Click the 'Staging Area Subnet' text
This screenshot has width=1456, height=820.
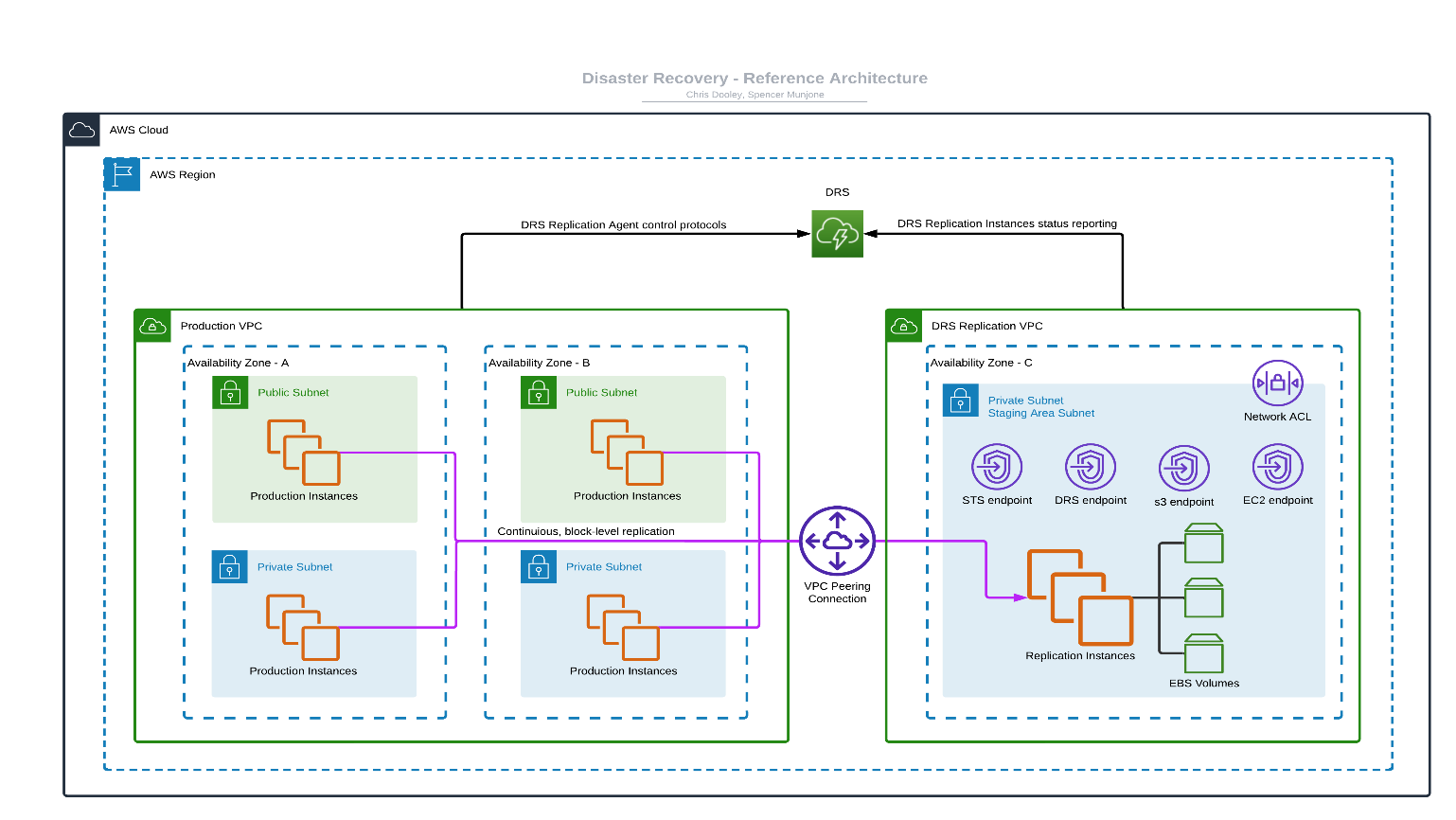1041,414
